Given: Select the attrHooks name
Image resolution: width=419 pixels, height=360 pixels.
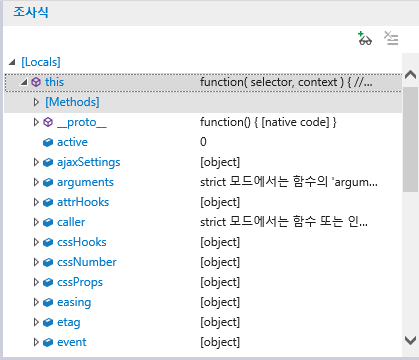Looking at the screenshot, I should (x=83, y=202).
